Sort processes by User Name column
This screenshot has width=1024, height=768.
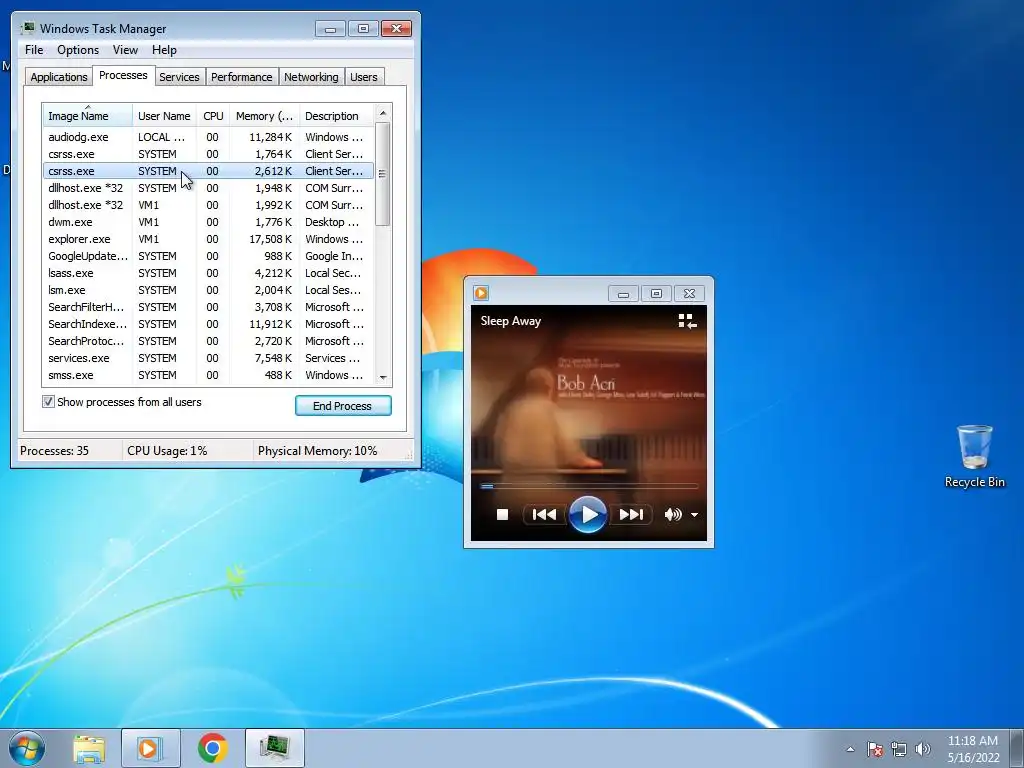click(164, 116)
